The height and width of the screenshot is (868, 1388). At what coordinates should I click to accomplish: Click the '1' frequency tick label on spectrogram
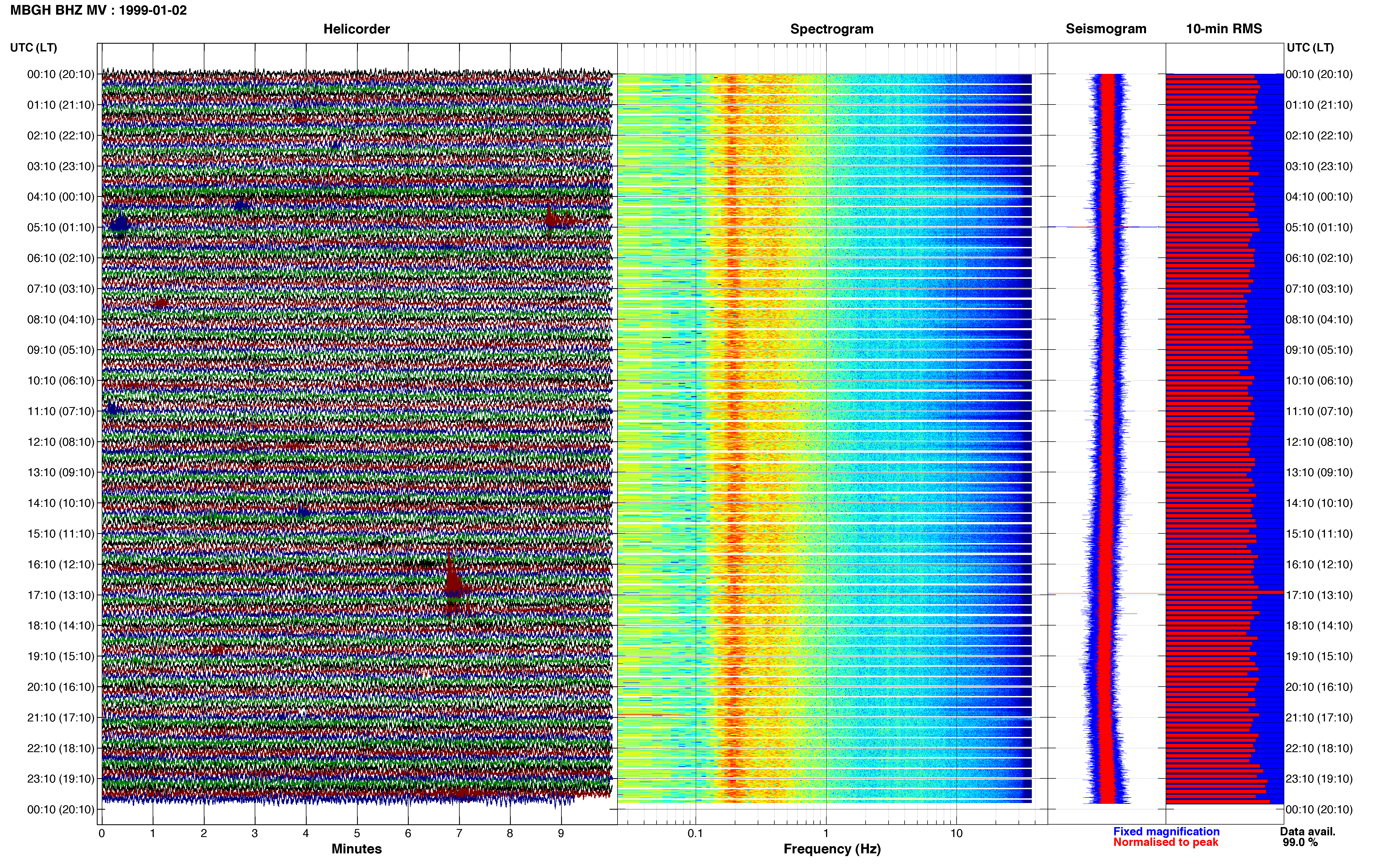(x=826, y=833)
